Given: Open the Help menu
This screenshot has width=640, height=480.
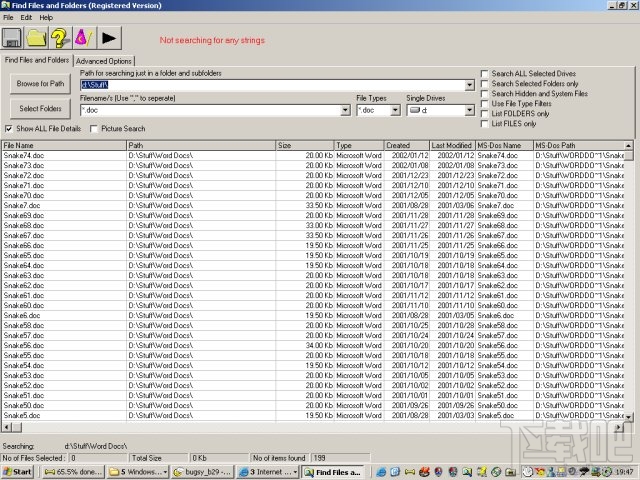Looking at the screenshot, I should 46,18.
